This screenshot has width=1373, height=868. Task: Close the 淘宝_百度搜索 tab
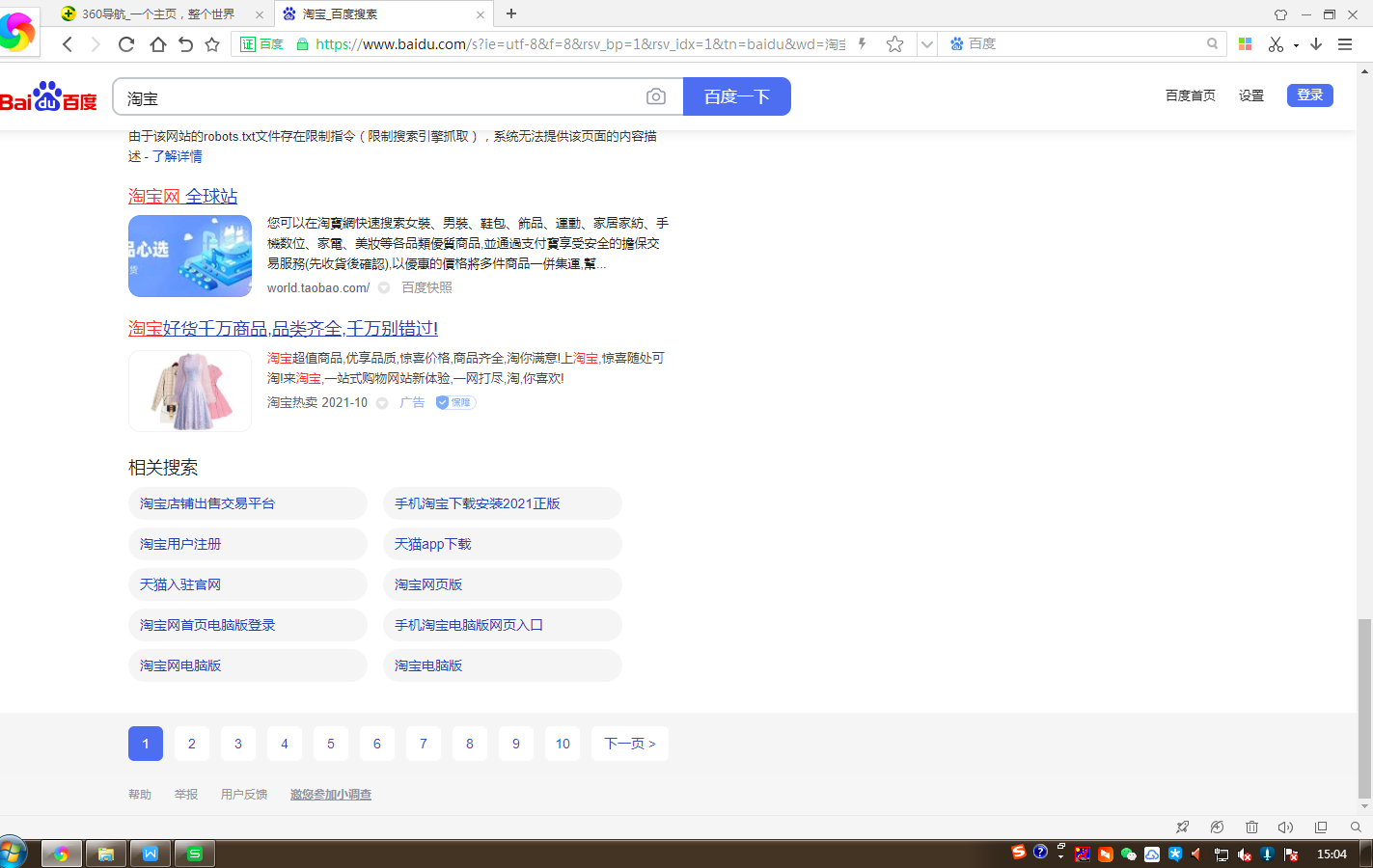480,14
